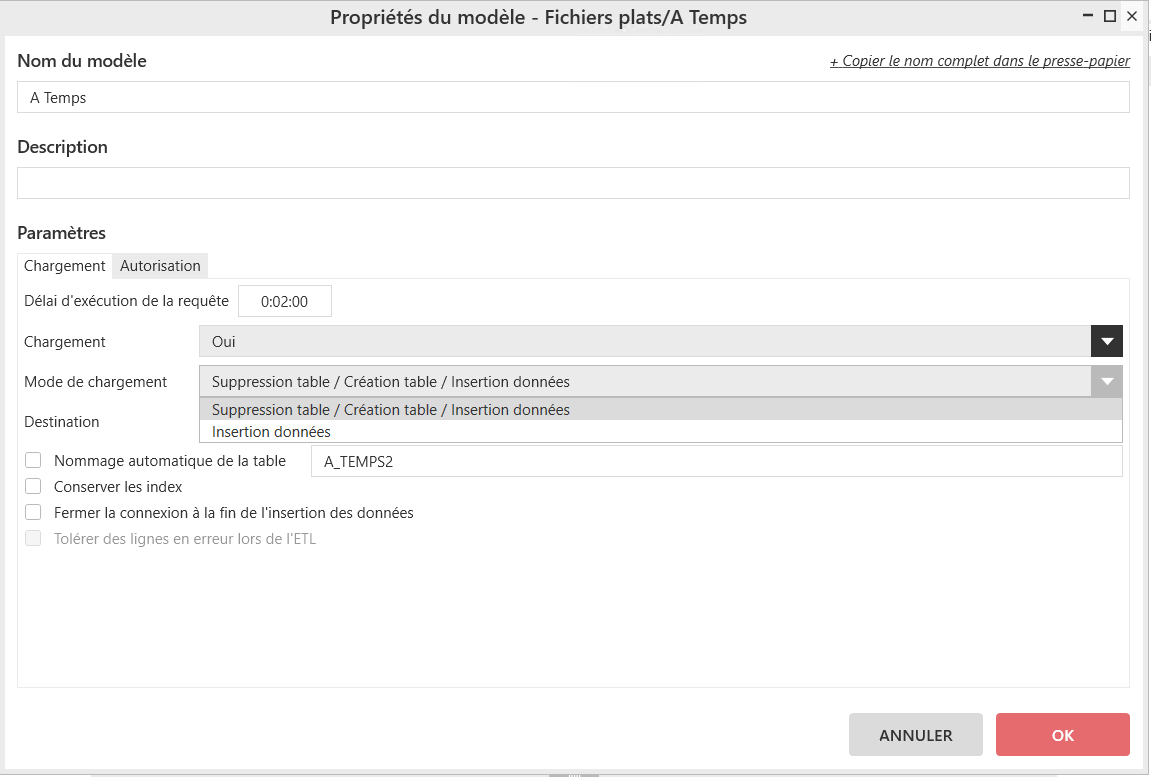Click the Tolérer des lignes en erreur checkbox
Screen dimensions: 1151x777
click(34, 539)
